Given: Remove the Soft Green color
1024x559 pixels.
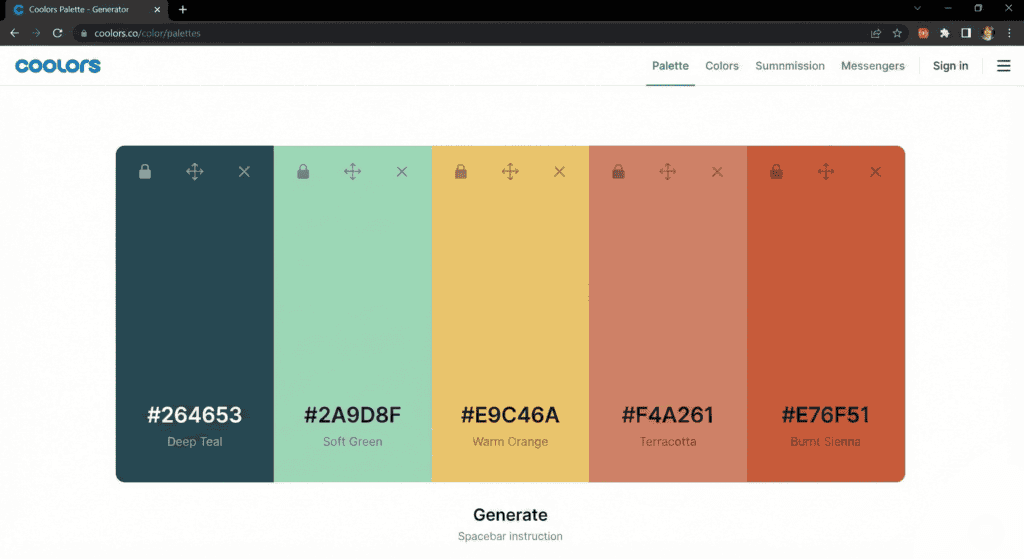Looking at the screenshot, I should 402,172.
